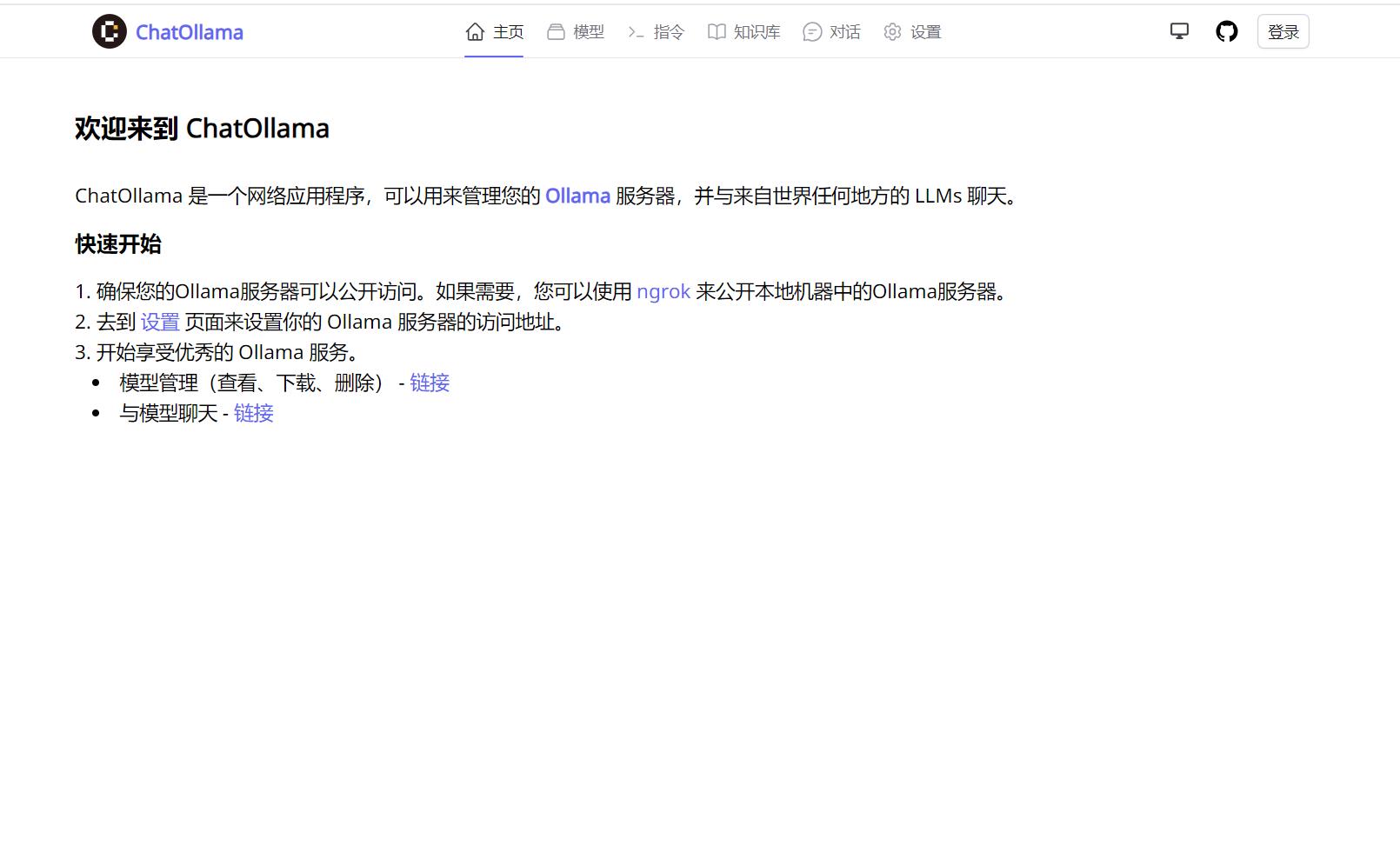Image resolution: width=1400 pixels, height=852 pixels.
Task: Follow the 设置 link in step 2
Action: tap(160, 322)
